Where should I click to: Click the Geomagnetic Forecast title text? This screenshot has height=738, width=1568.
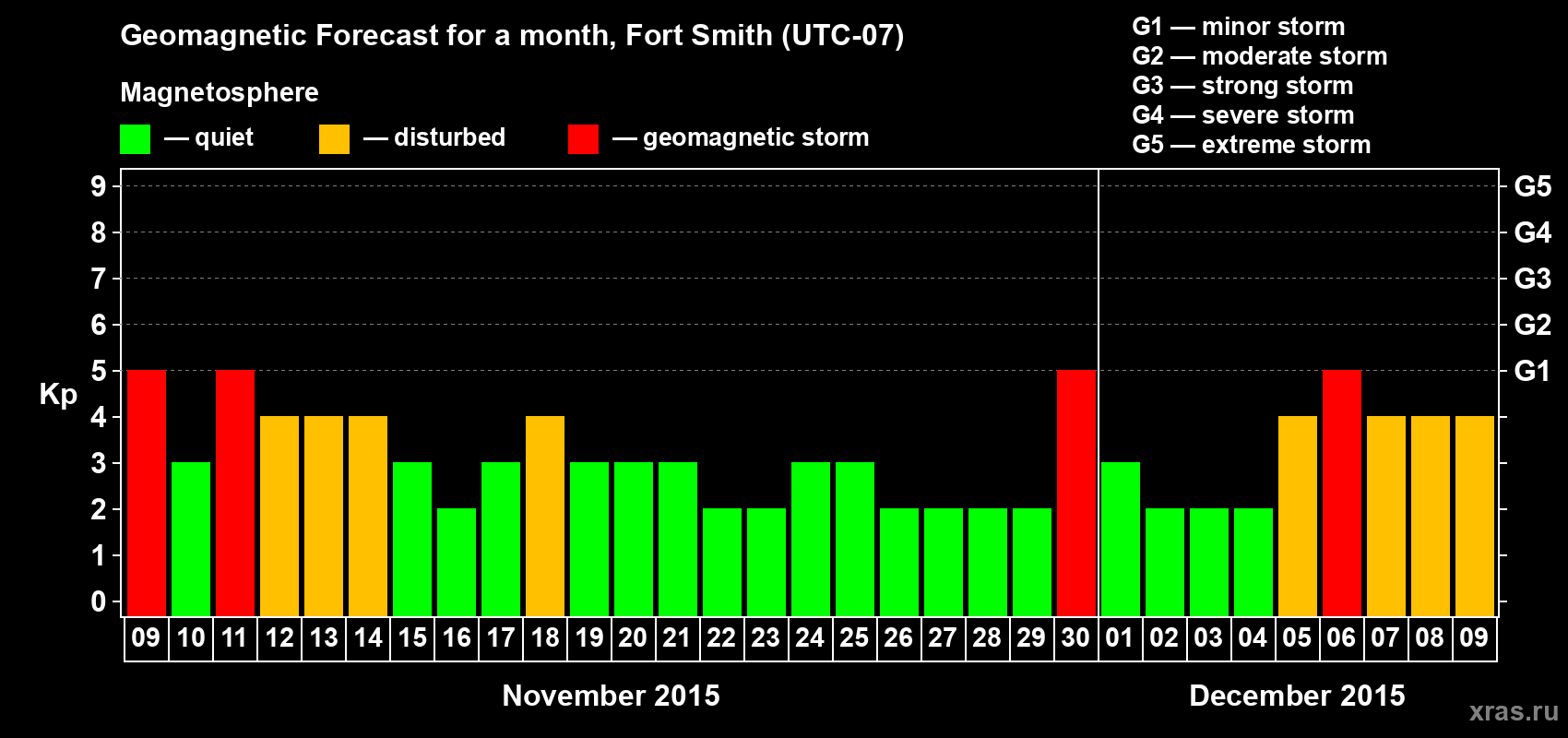[512, 36]
